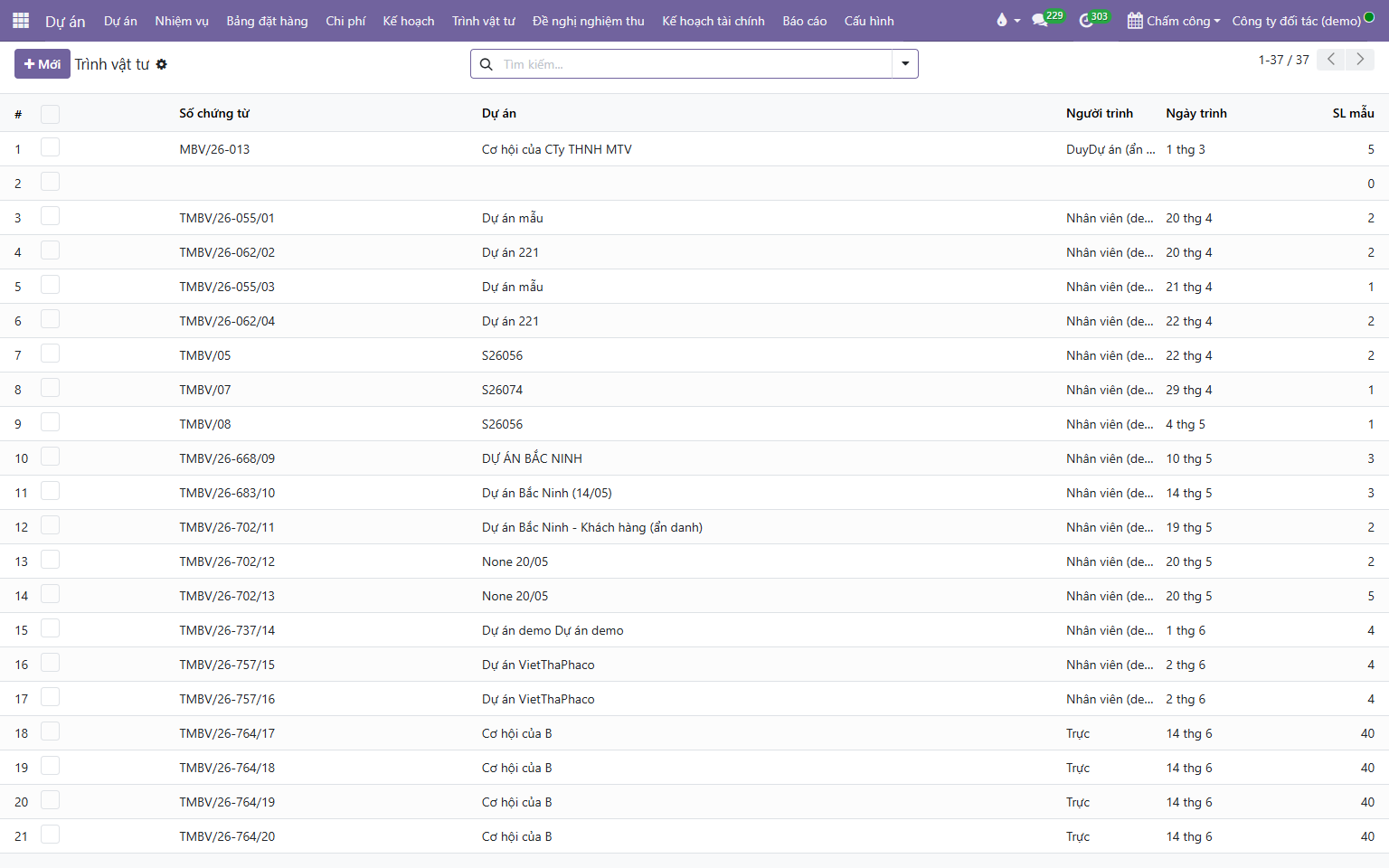Toggle the search options dropdown arrow
Screen dimensions: 1389x868
[x=905, y=64]
